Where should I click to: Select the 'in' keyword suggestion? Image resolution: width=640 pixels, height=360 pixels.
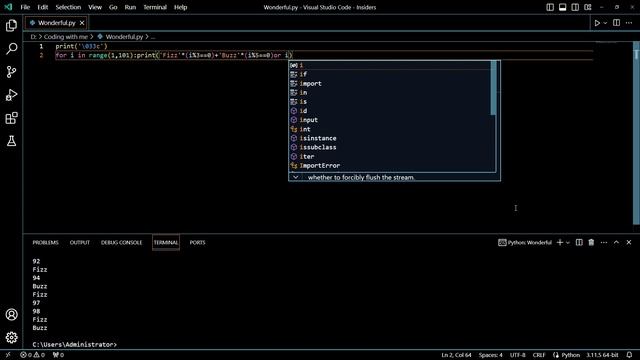click(390, 93)
